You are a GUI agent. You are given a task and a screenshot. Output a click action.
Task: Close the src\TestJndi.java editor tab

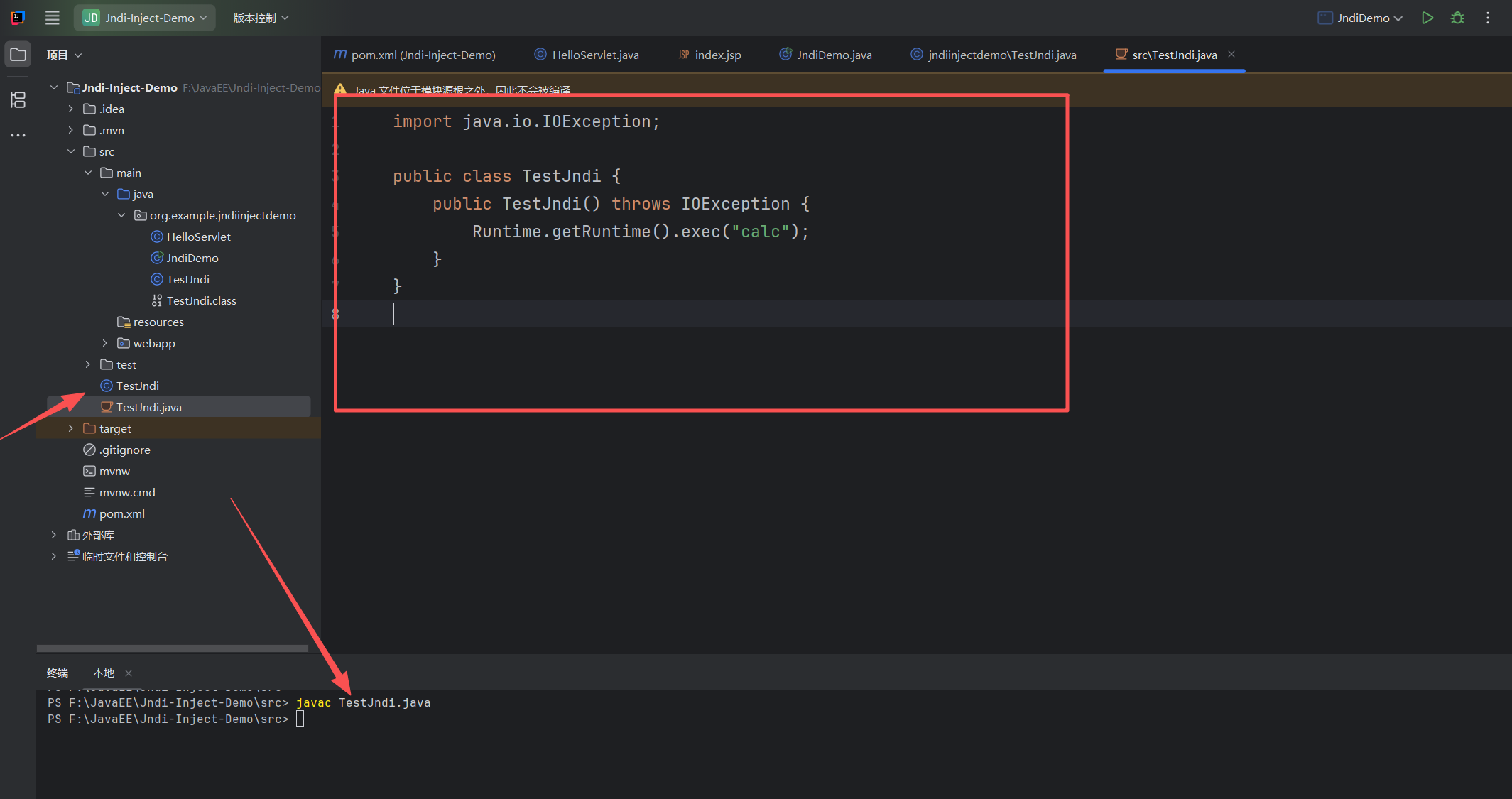tap(1231, 54)
